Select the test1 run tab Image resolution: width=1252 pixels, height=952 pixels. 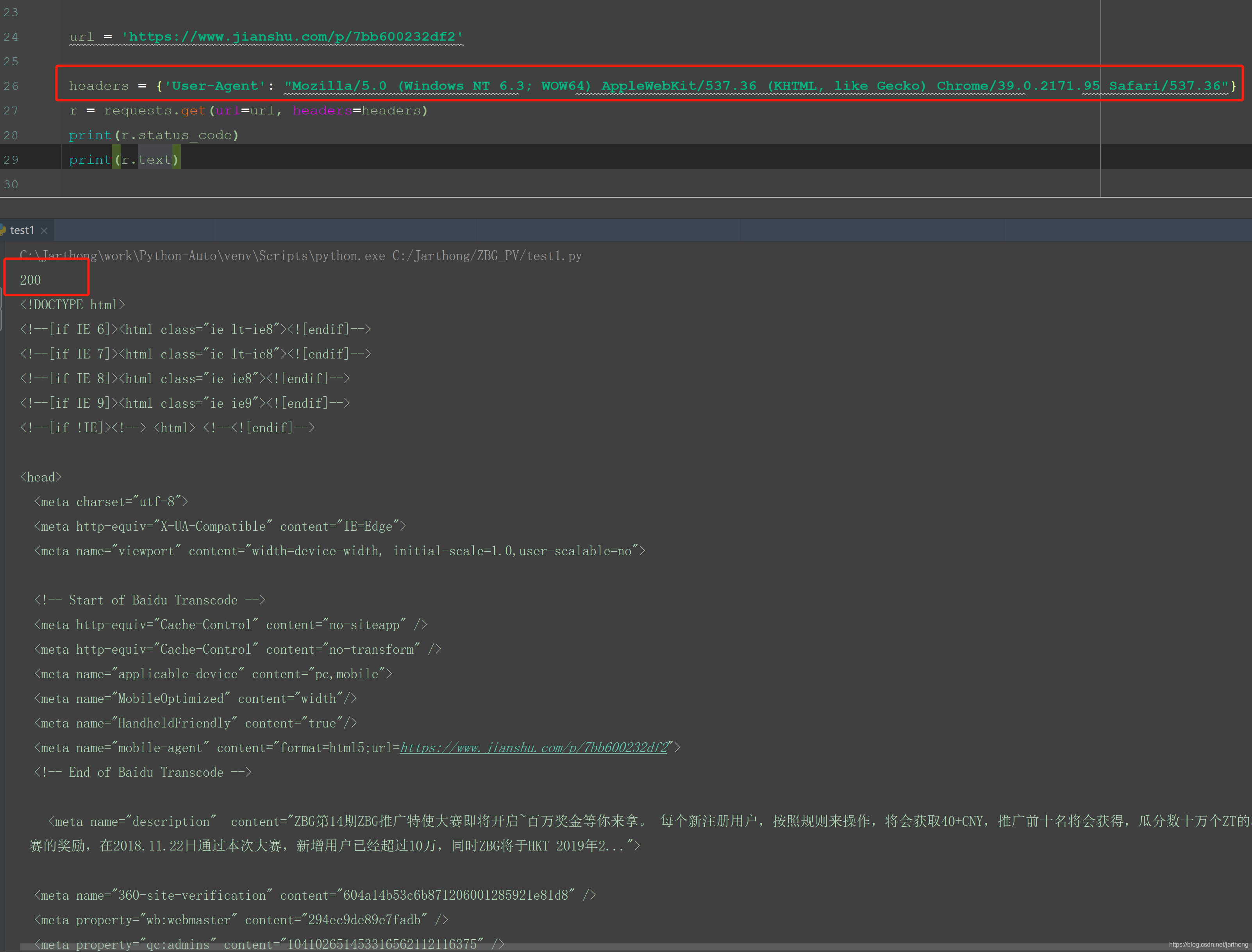[x=22, y=231]
